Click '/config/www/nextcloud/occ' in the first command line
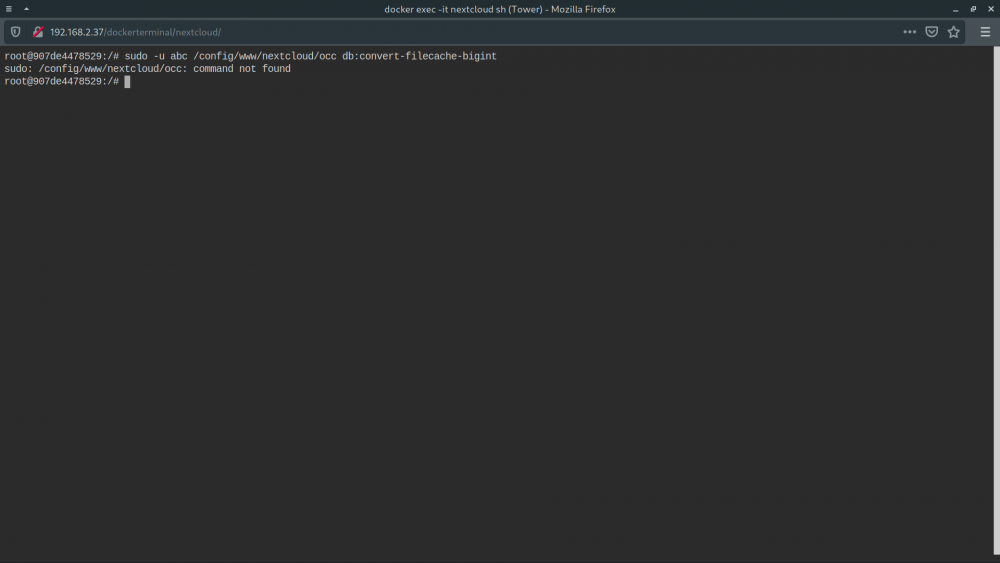This screenshot has height=563, width=1000. point(265,56)
